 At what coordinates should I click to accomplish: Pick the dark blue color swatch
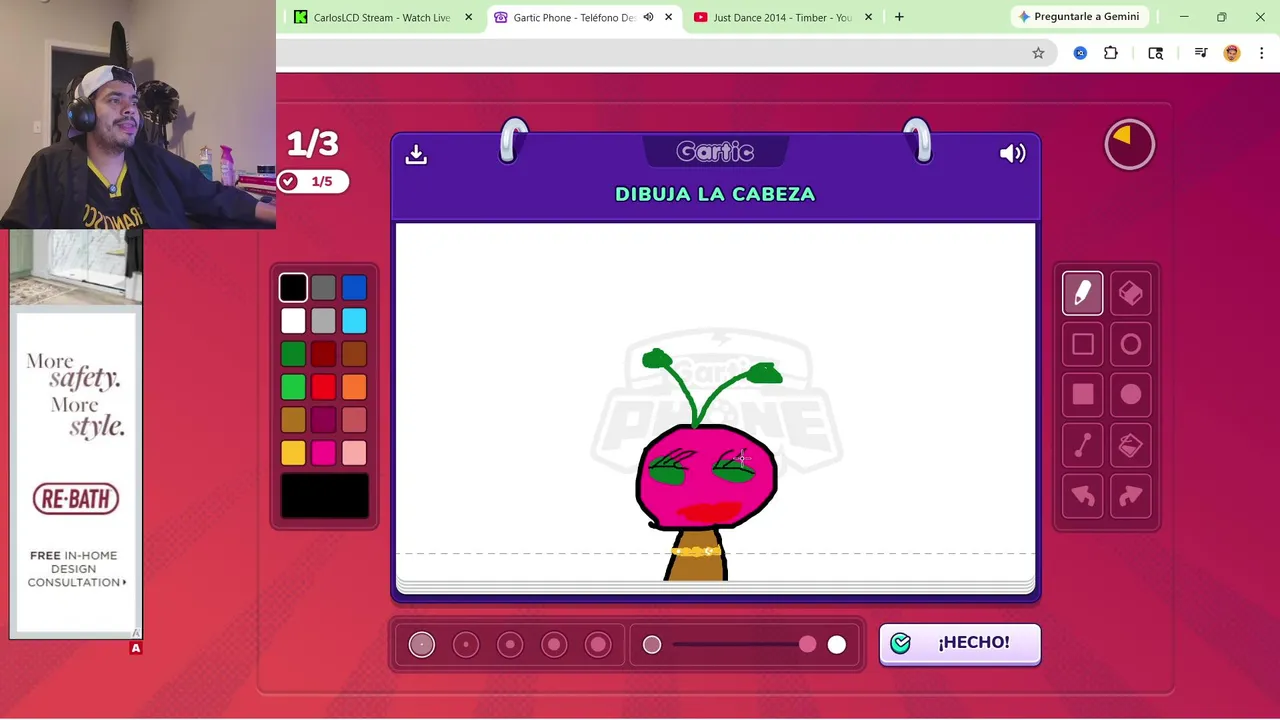tap(354, 288)
